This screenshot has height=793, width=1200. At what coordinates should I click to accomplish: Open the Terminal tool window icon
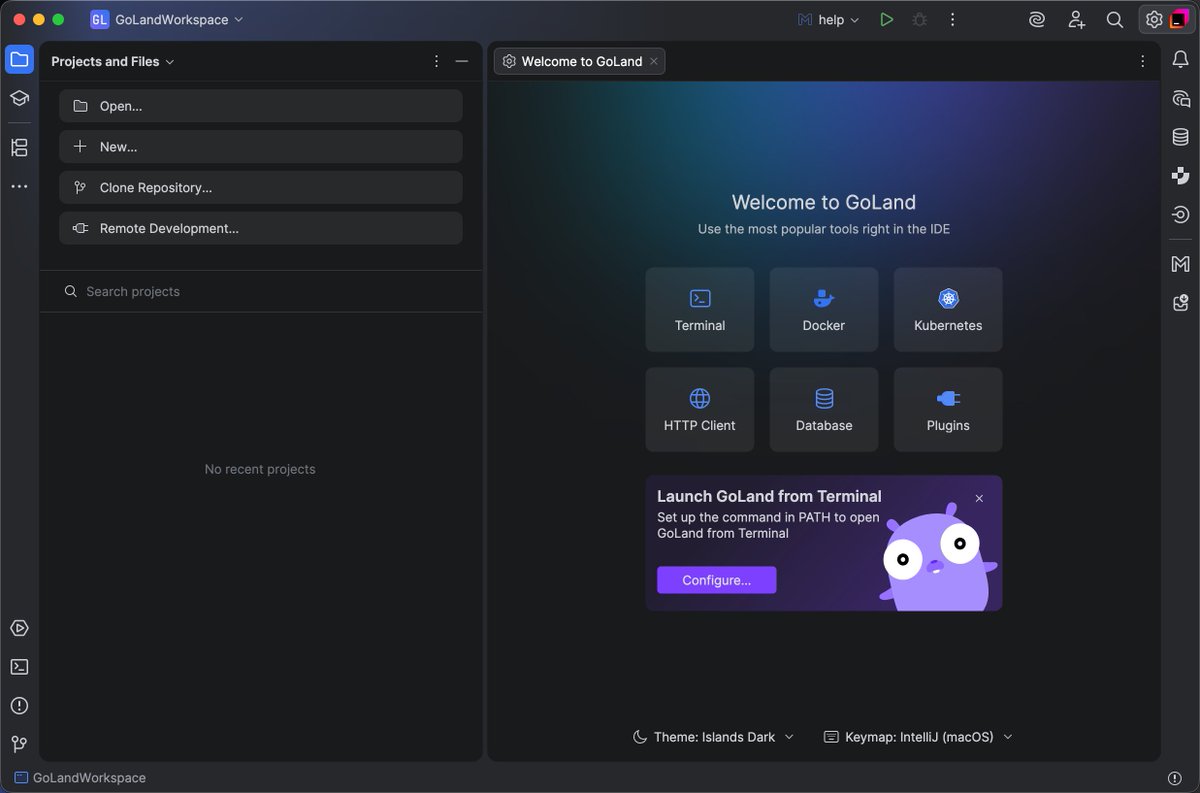click(x=19, y=666)
